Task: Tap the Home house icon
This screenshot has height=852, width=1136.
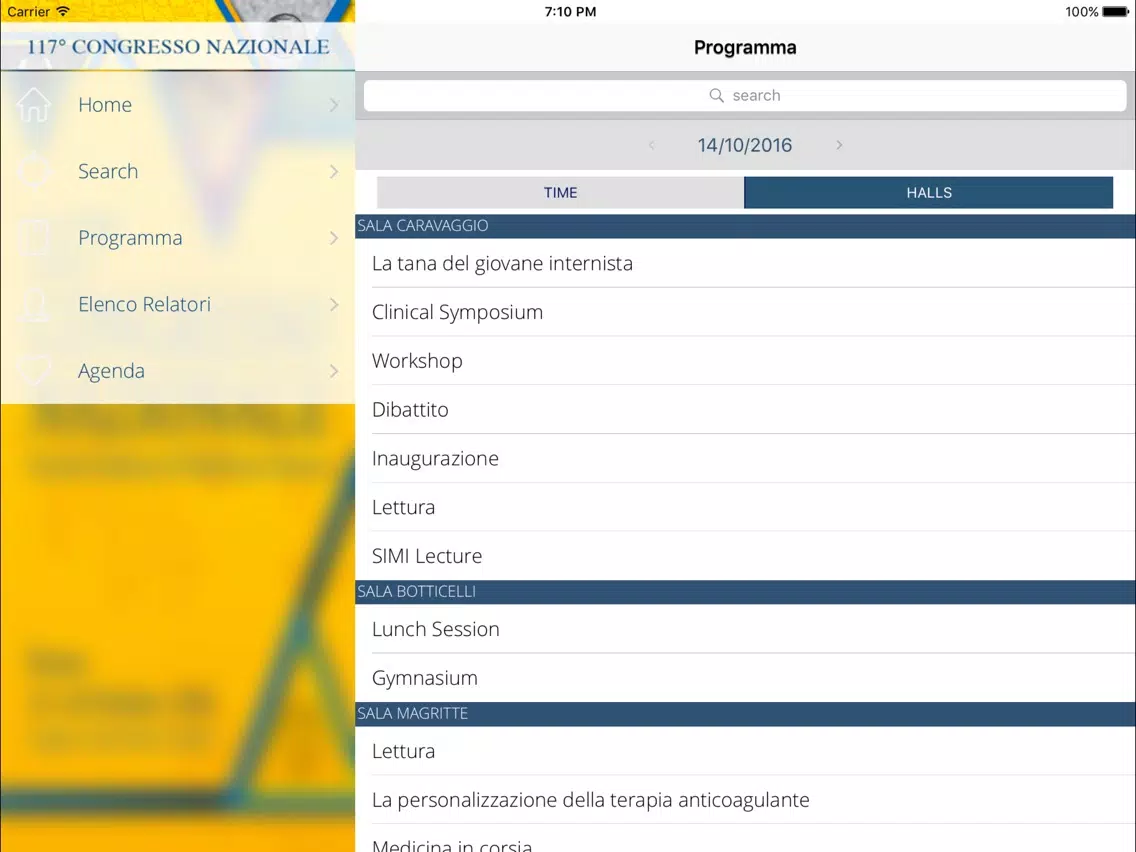Action: tap(33, 104)
